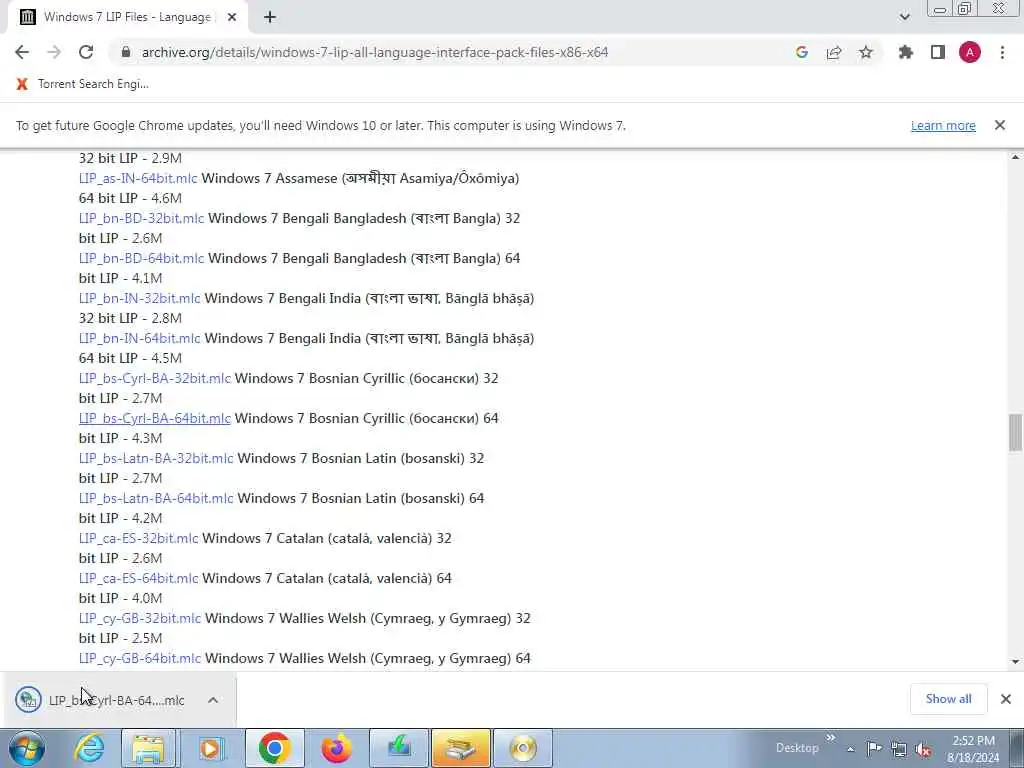Show hidden tray icons arrow
The width and height of the screenshot is (1024, 768).
pos(850,749)
